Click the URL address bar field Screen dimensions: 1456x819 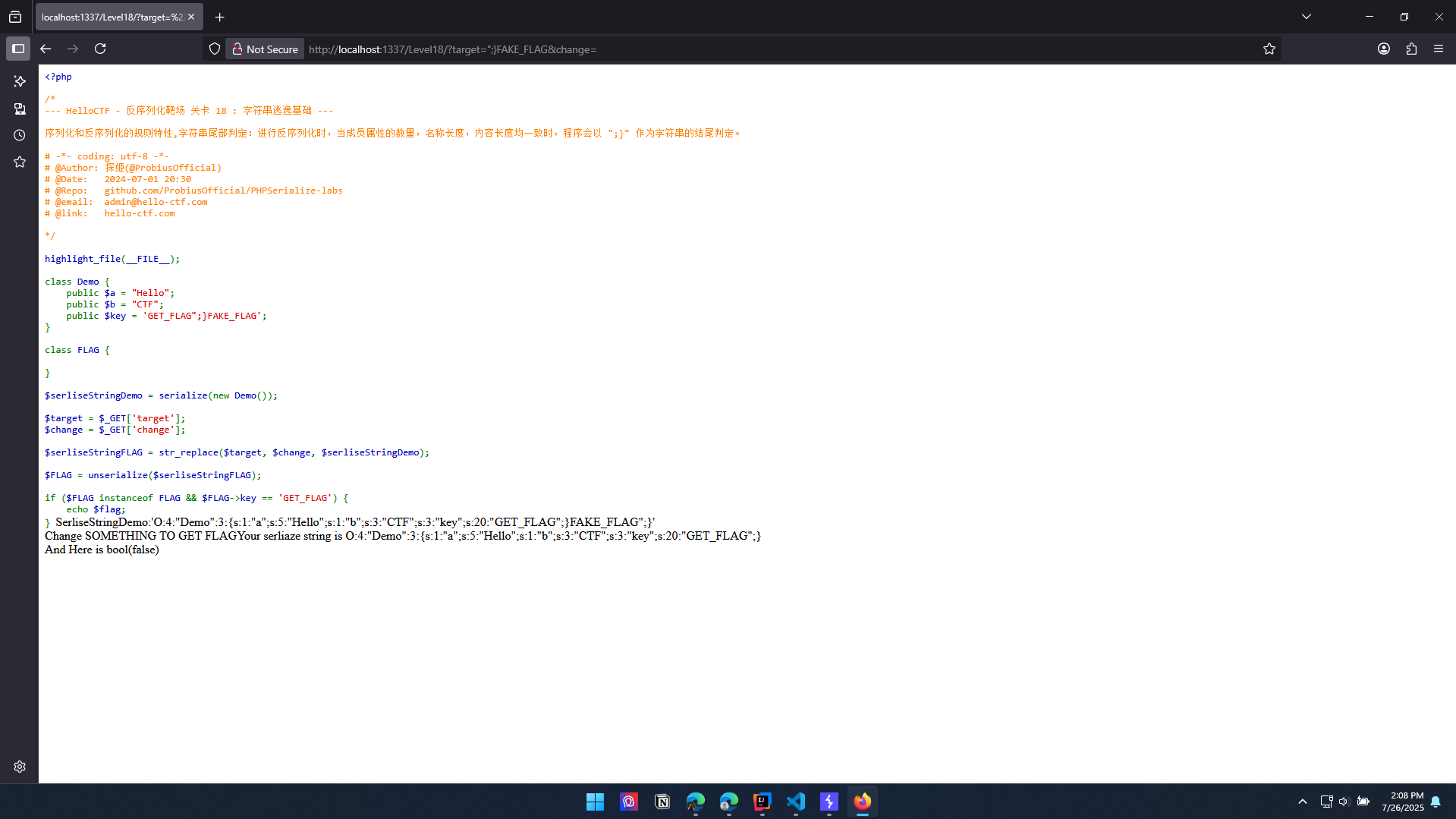pos(759,49)
